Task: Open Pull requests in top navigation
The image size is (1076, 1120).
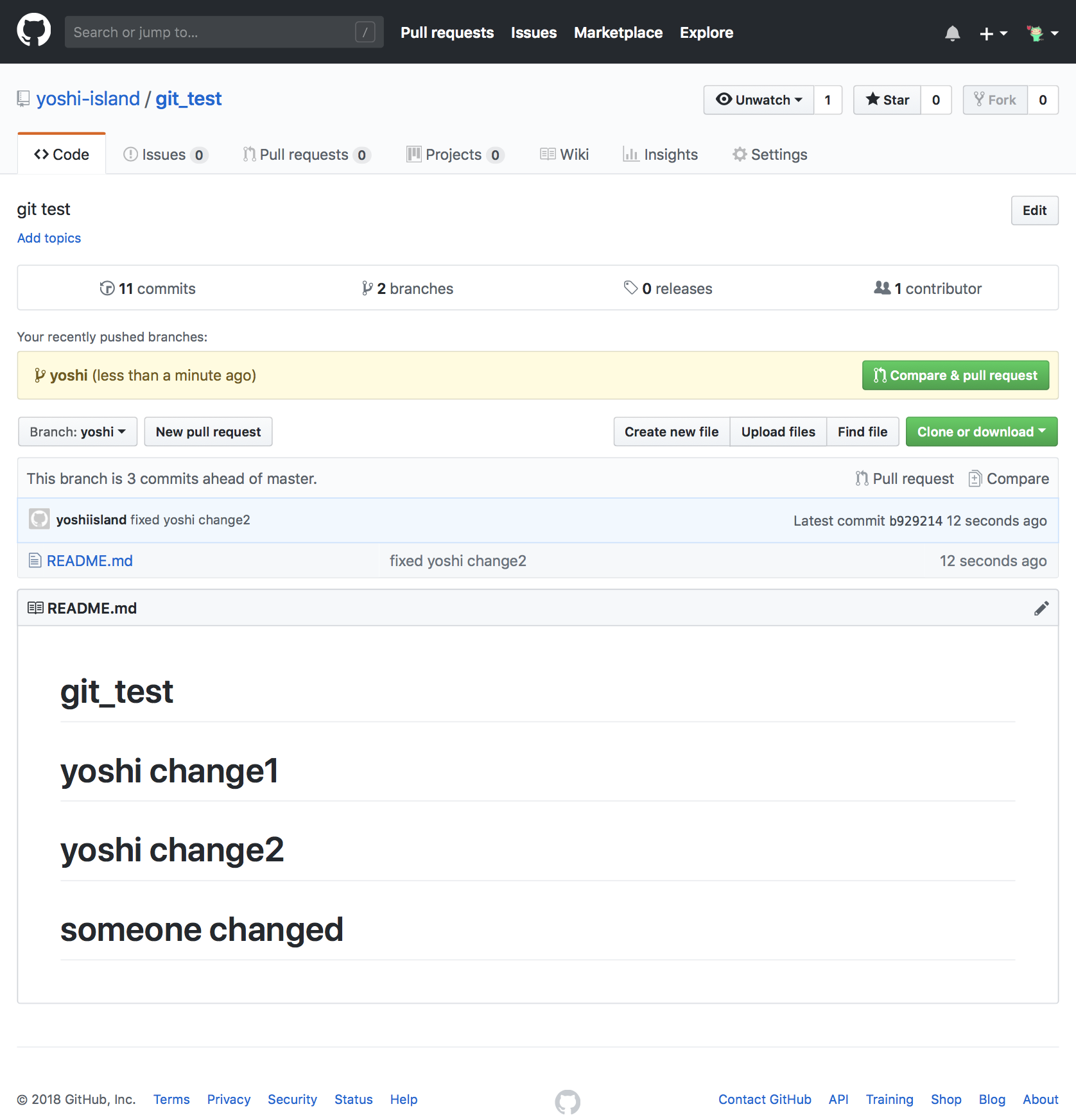Action: click(447, 33)
